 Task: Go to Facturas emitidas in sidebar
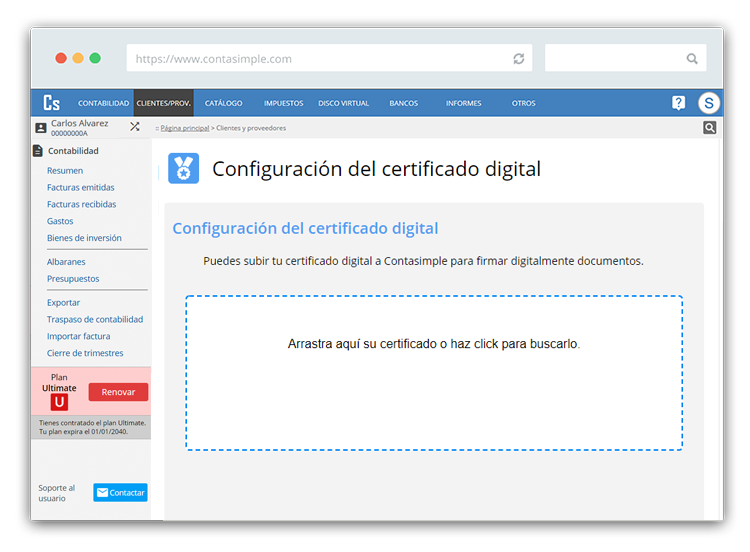click(80, 188)
